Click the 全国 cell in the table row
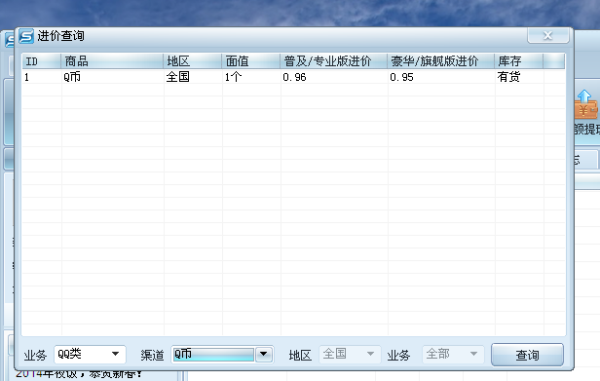This screenshot has height=381, width=600. [x=192, y=77]
